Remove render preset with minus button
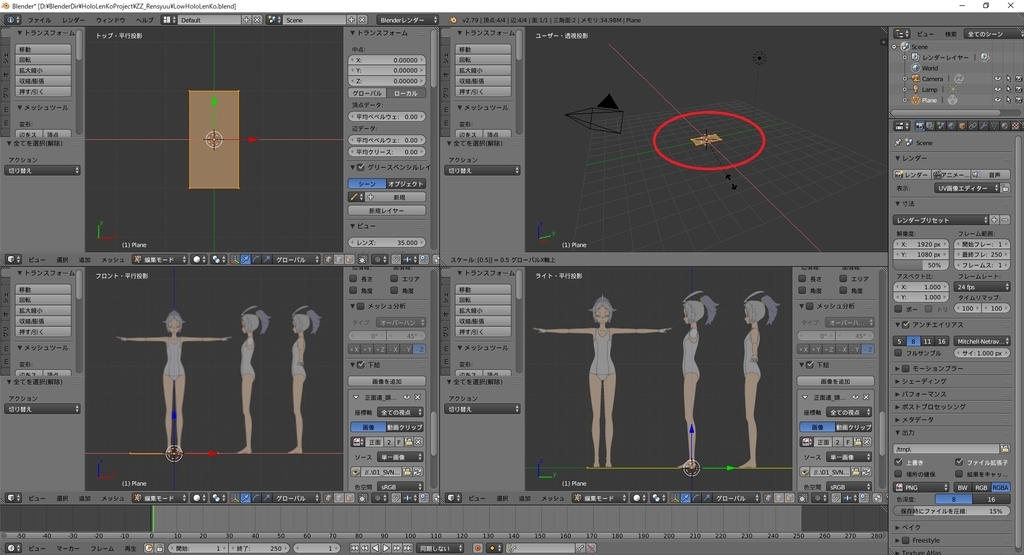The height and width of the screenshot is (555, 1024). [1005, 220]
